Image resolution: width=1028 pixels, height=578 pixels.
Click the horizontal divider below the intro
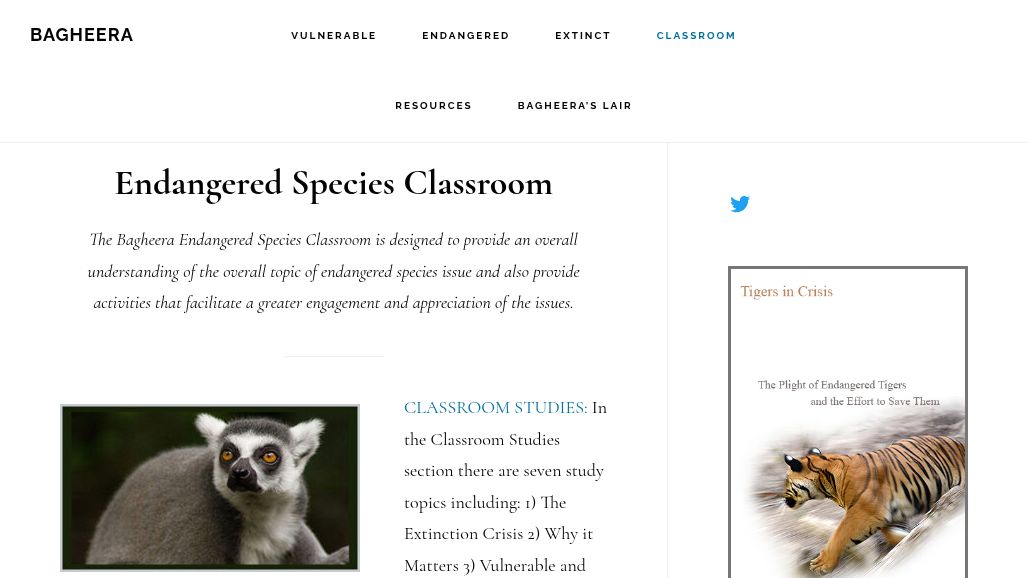coord(333,356)
